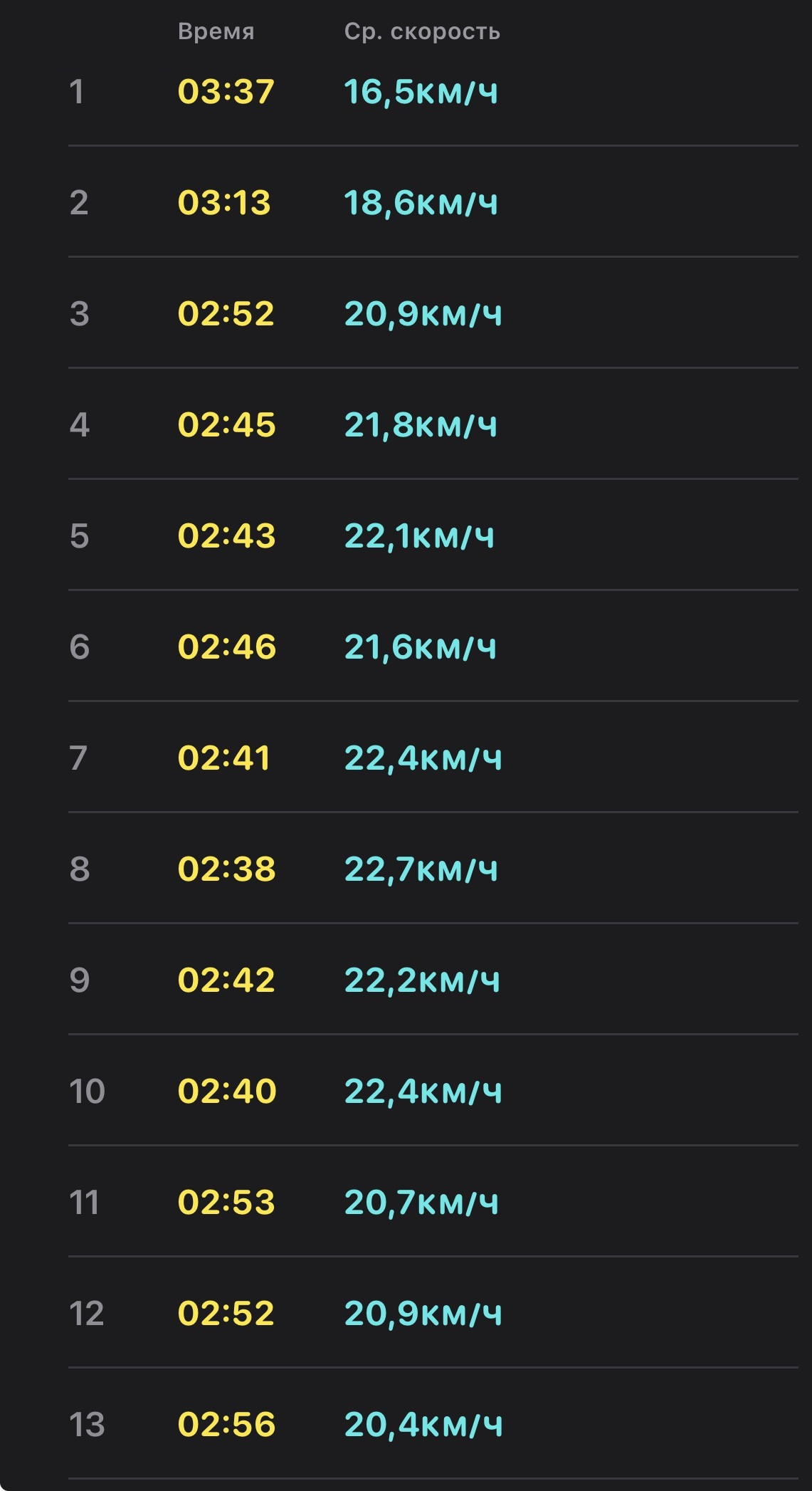Select the 20,4км/ч speed value

point(423,1425)
